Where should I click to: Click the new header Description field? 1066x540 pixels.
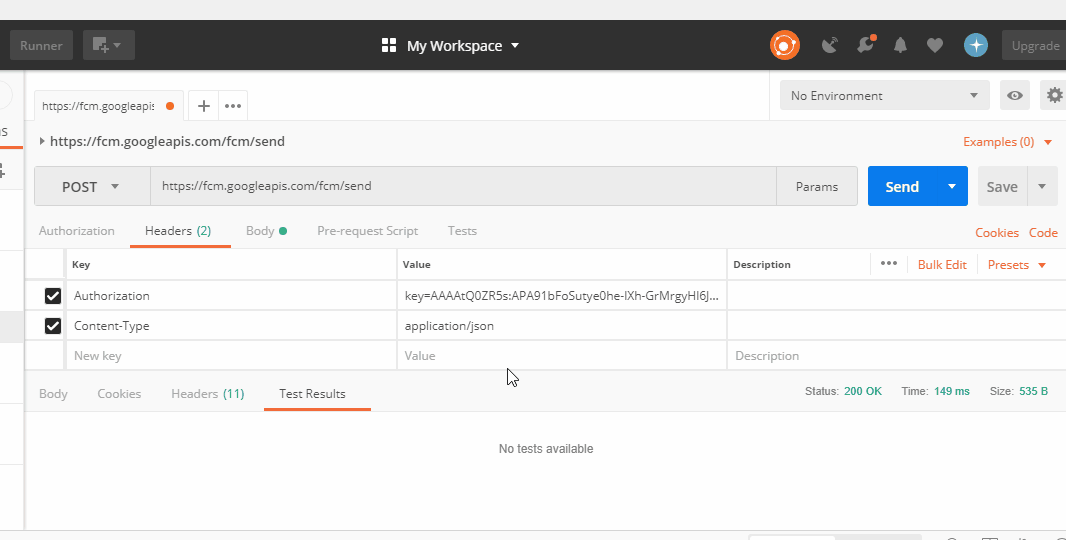point(897,356)
